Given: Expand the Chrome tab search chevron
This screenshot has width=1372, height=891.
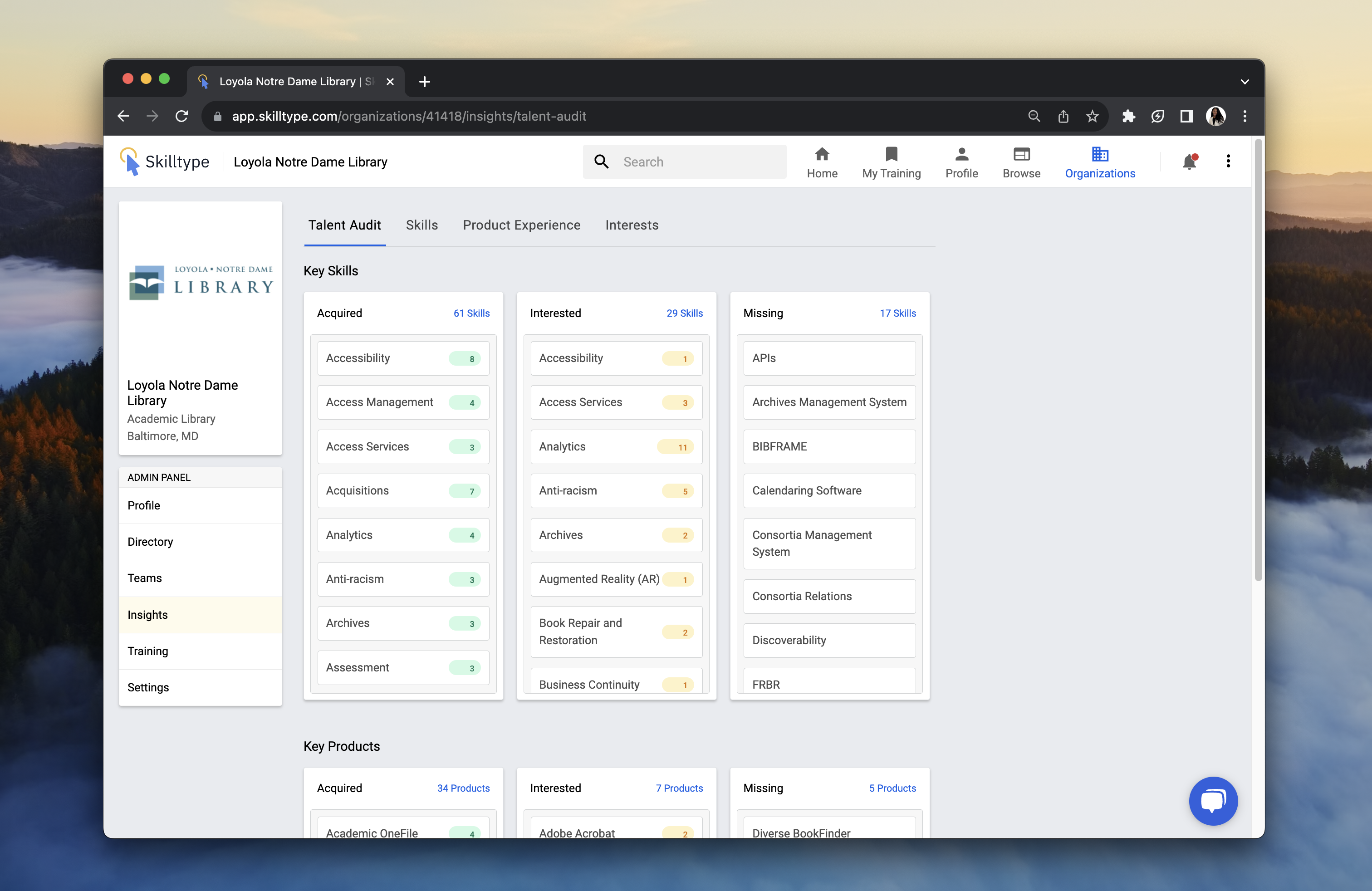Looking at the screenshot, I should [1244, 82].
